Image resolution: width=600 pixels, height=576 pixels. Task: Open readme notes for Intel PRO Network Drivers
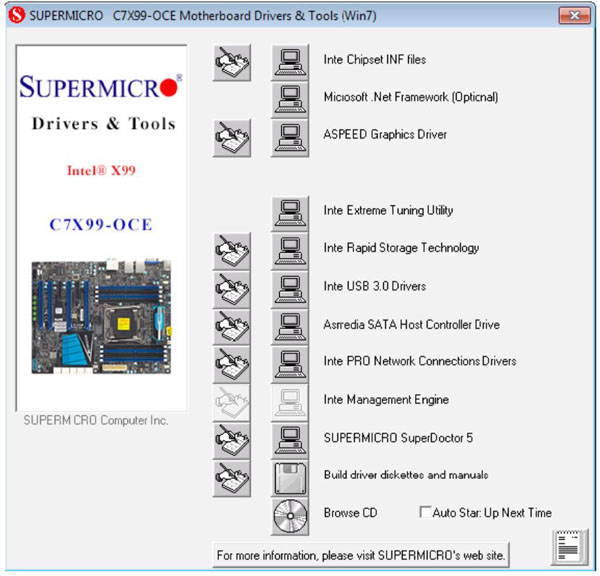pos(232,364)
